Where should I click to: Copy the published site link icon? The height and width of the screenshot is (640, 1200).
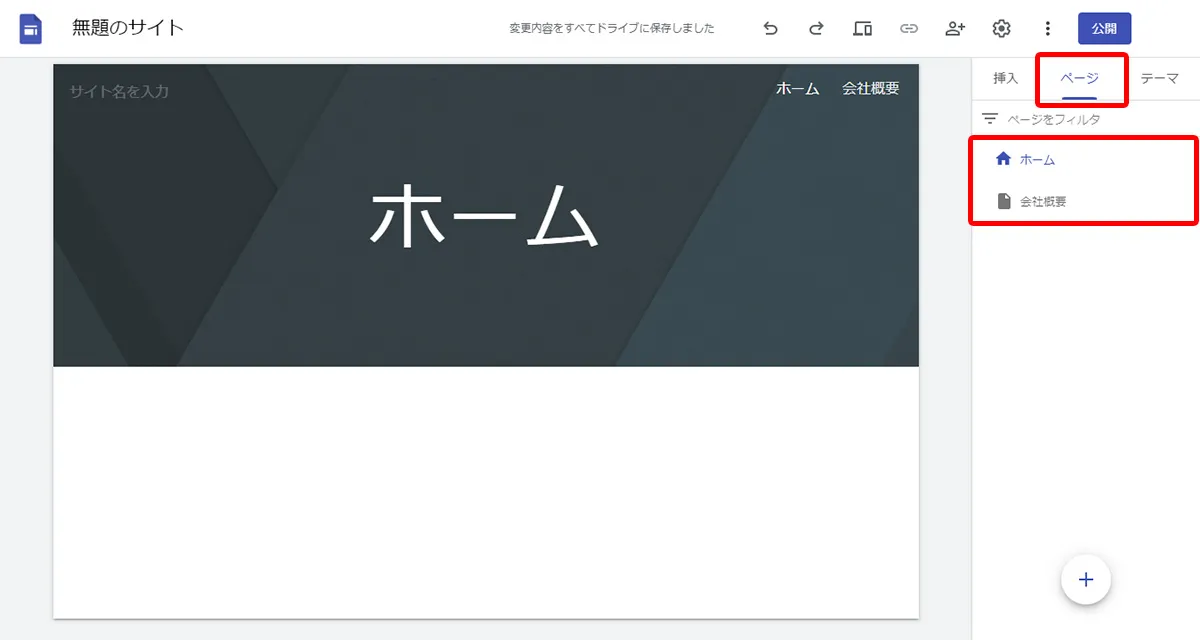tap(908, 29)
